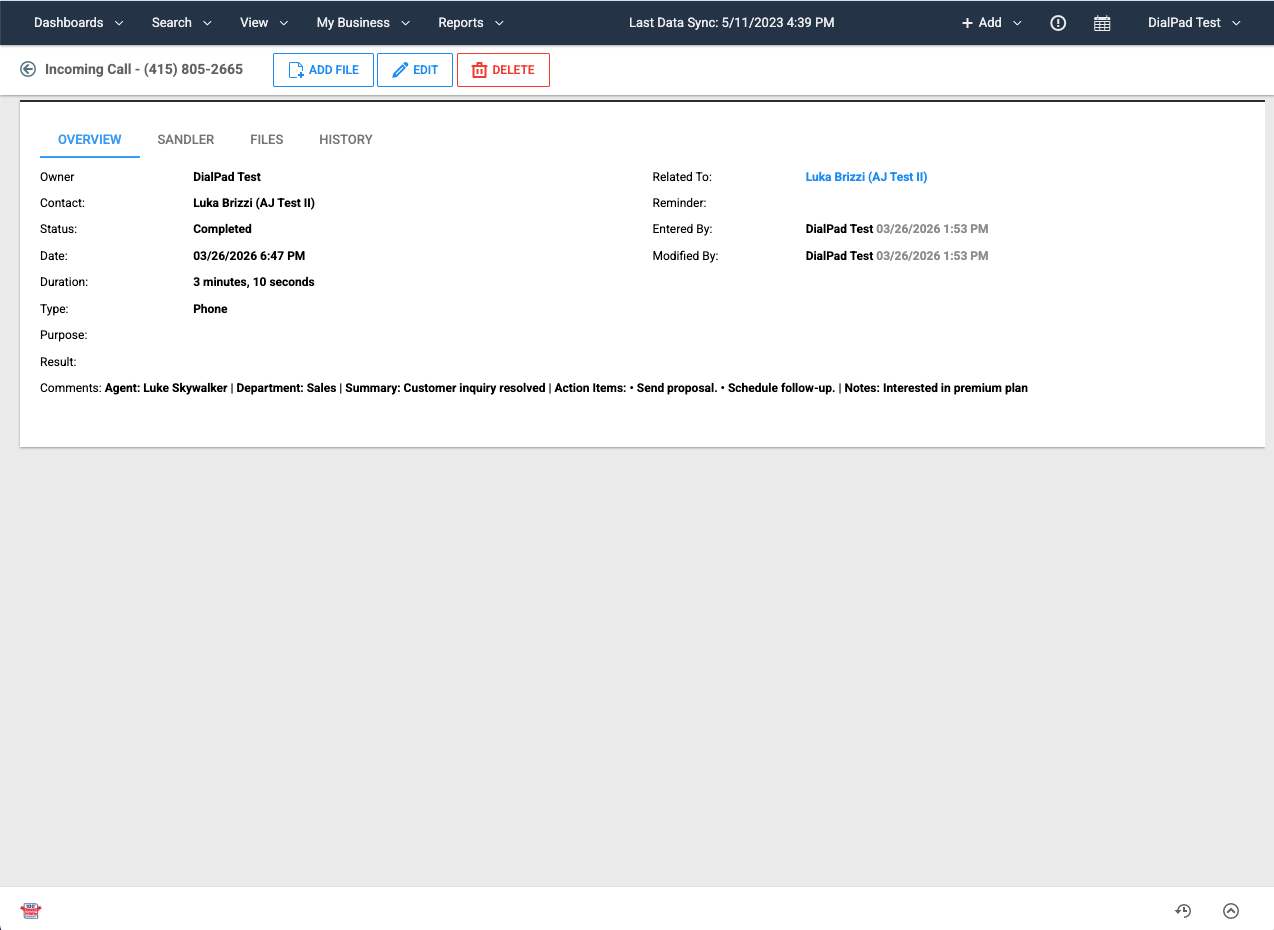Open the Luka Brizzi (AJ Test II) link
This screenshot has width=1274, height=930.
866,177
